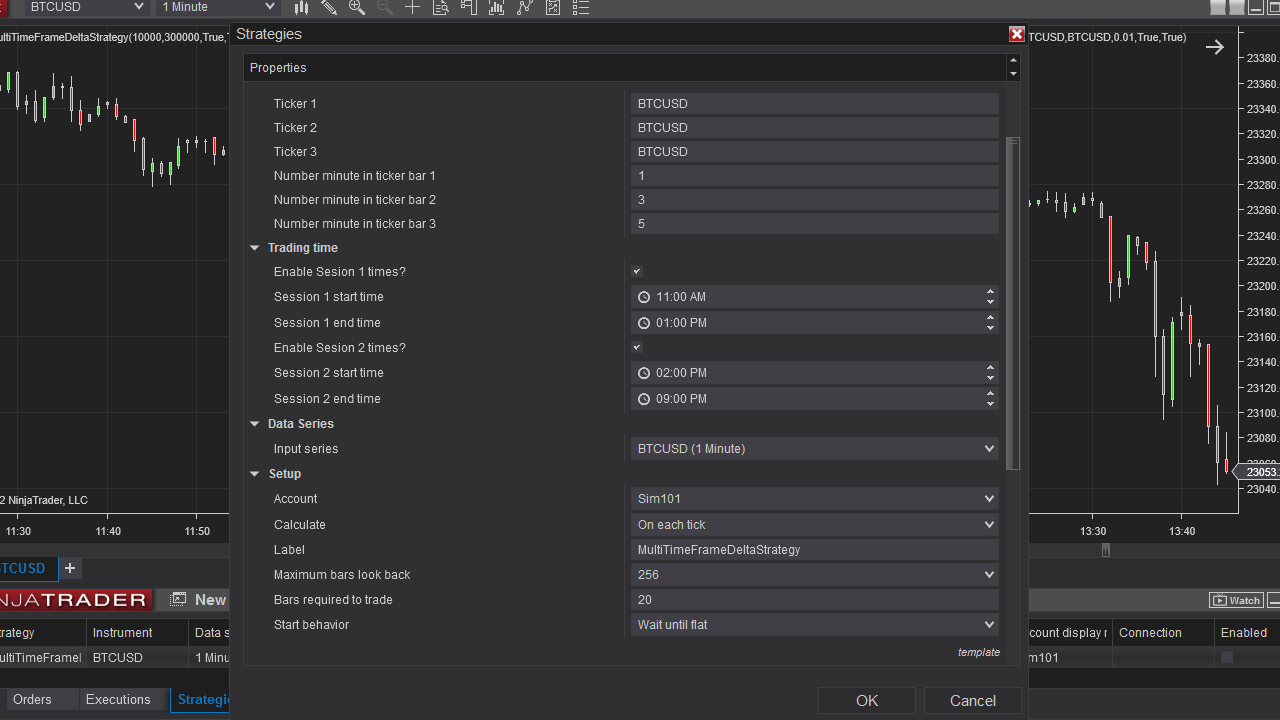The width and height of the screenshot is (1280, 720).
Task: Edit the Bars required to trade field
Action: [815, 600]
